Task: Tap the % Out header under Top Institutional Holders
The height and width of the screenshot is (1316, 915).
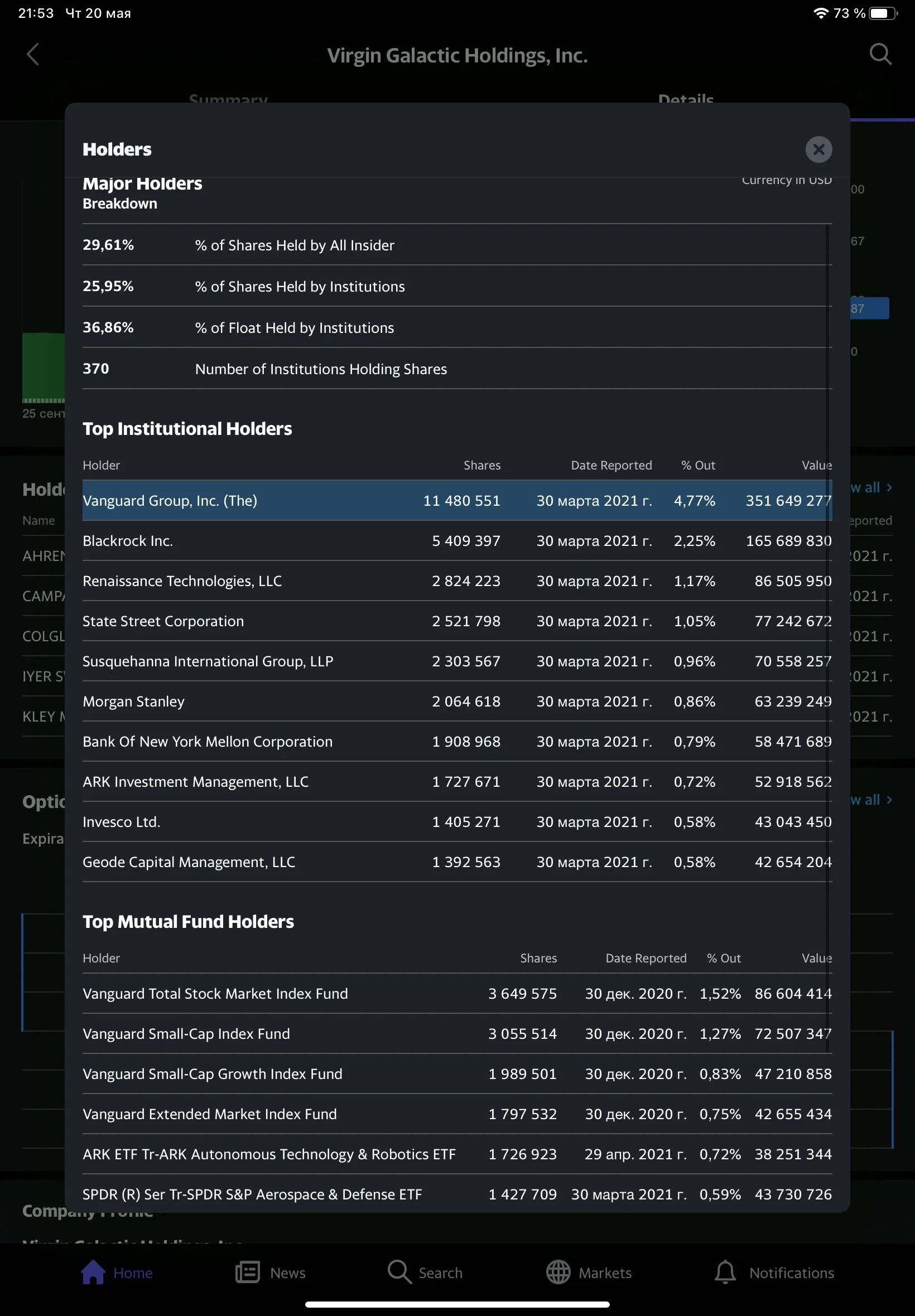Action: click(x=698, y=465)
